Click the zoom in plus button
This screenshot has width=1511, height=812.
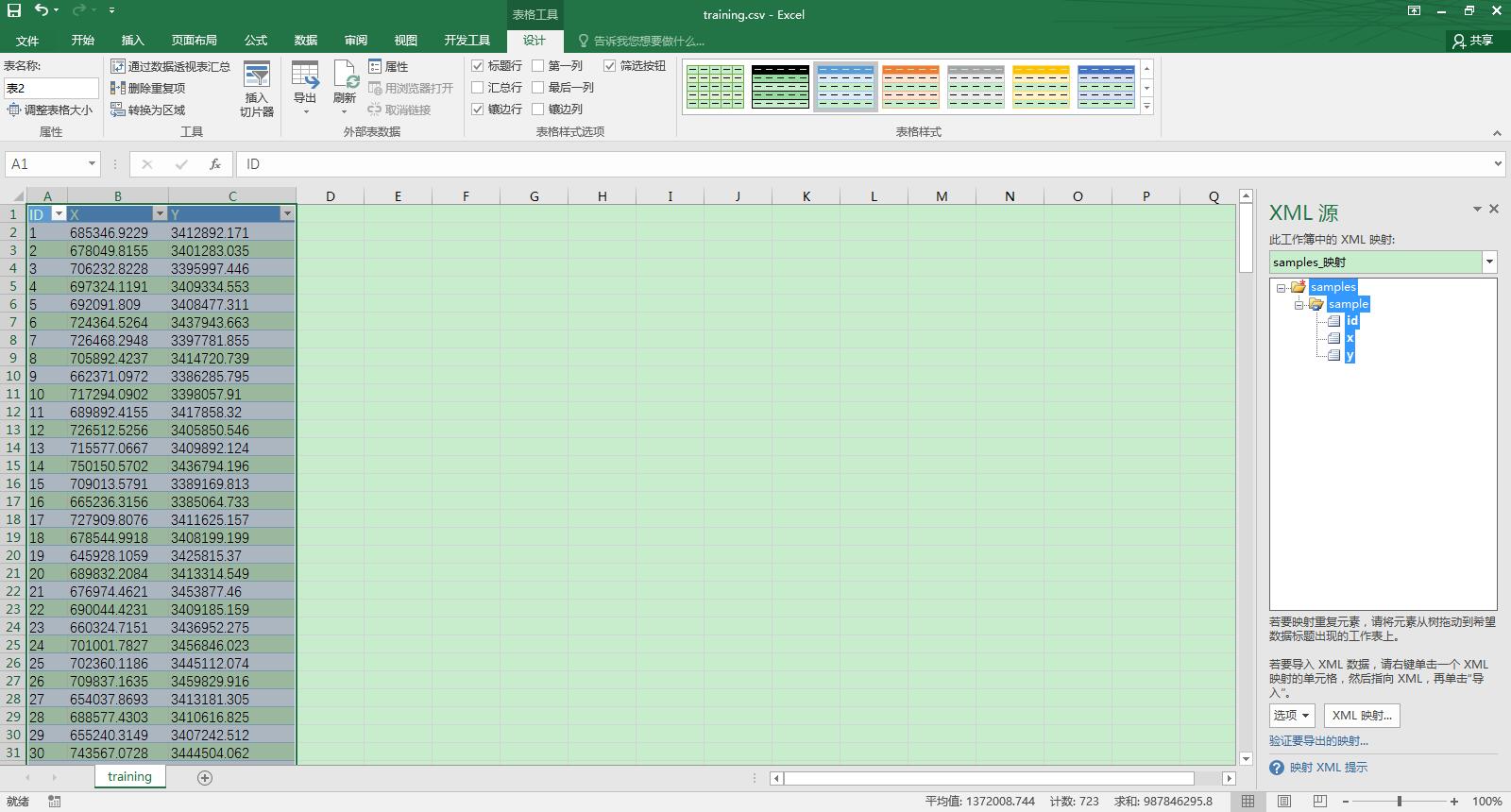1454,802
